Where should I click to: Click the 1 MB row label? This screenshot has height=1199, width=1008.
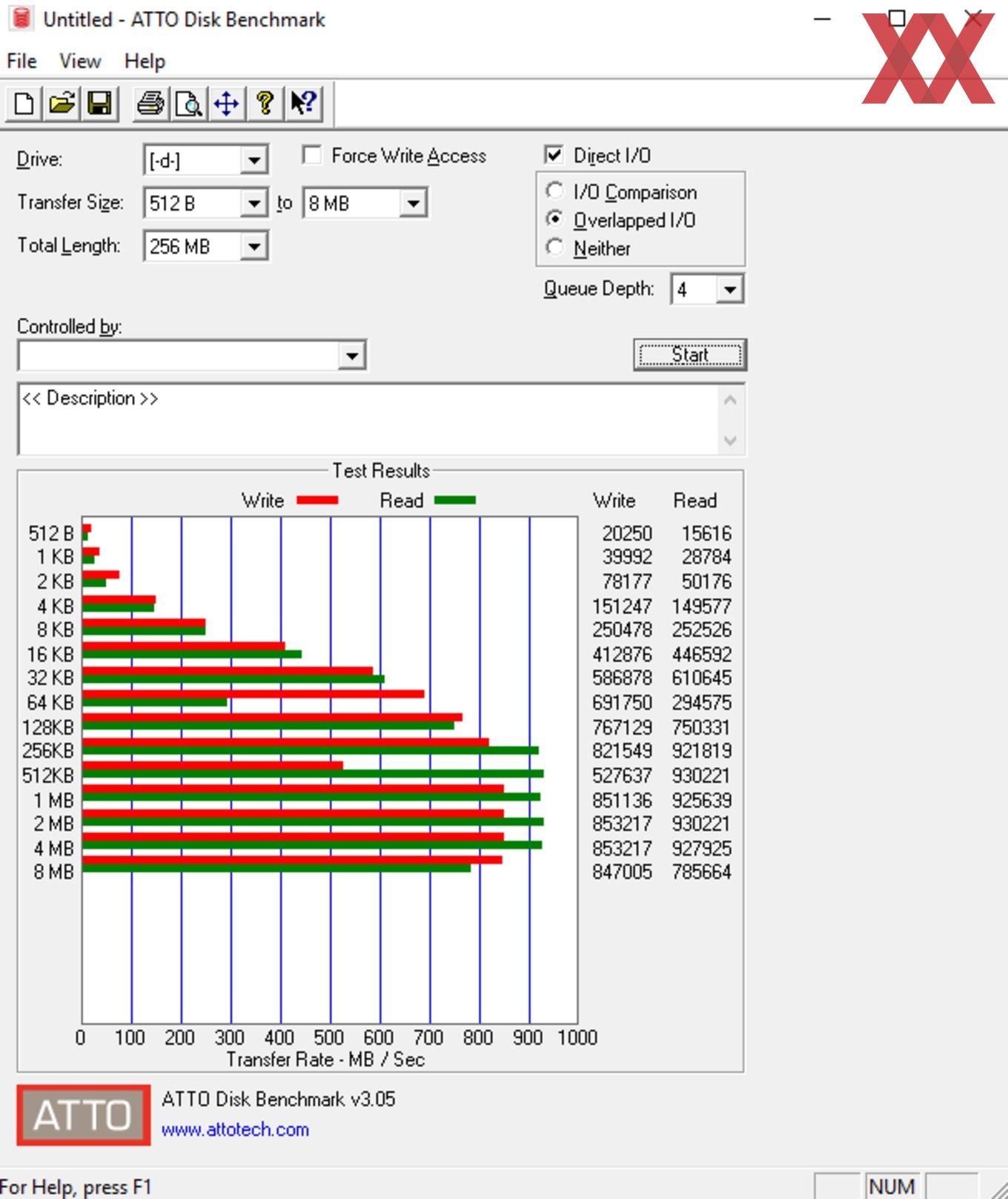pyautogui.click(x=53, y=800)
